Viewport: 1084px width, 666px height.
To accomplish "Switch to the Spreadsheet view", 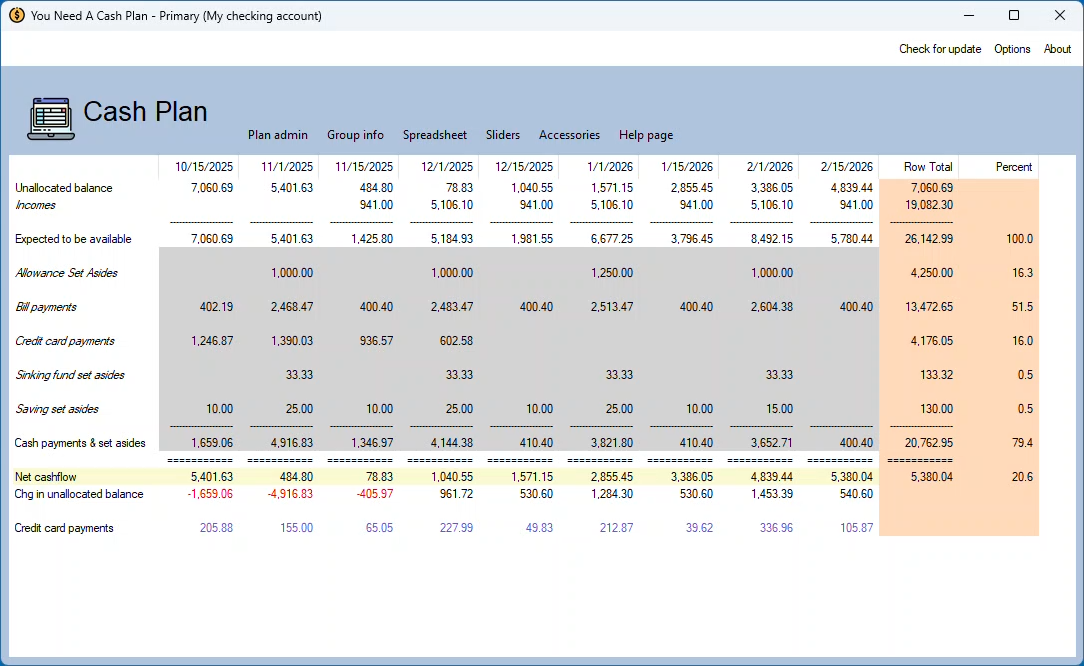I will click(434, 135).
